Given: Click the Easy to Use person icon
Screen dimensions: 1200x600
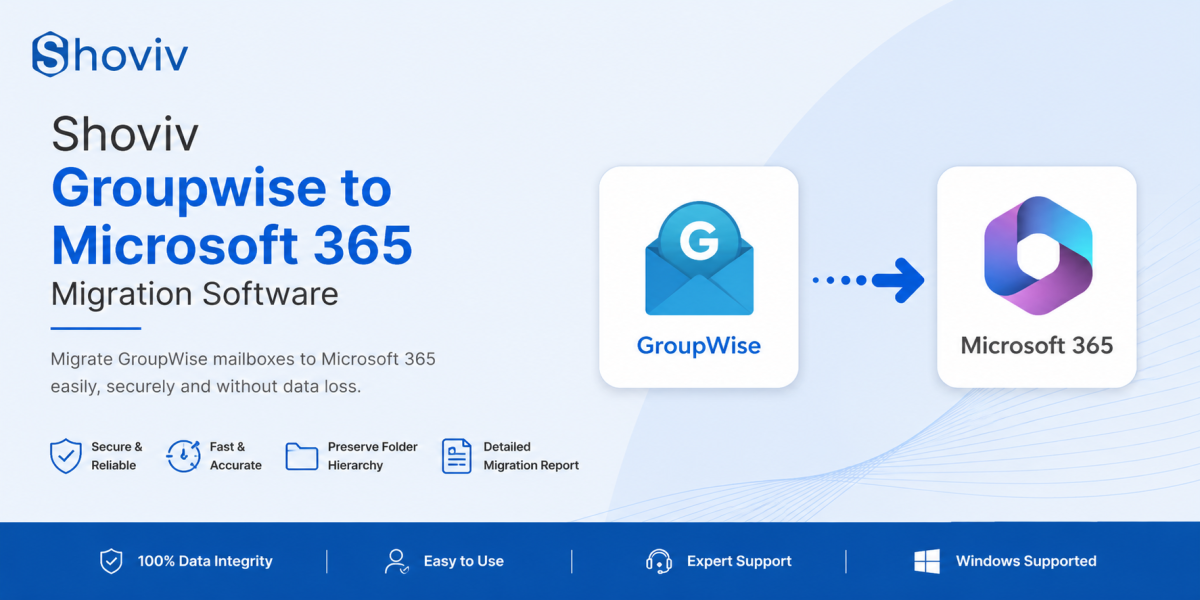Looking at the screenshot, I should (x=397, y=561).
